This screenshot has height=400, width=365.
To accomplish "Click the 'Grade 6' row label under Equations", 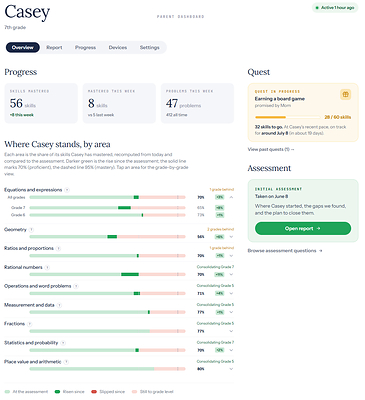I will pyautogui.click(x=18, y=215).
